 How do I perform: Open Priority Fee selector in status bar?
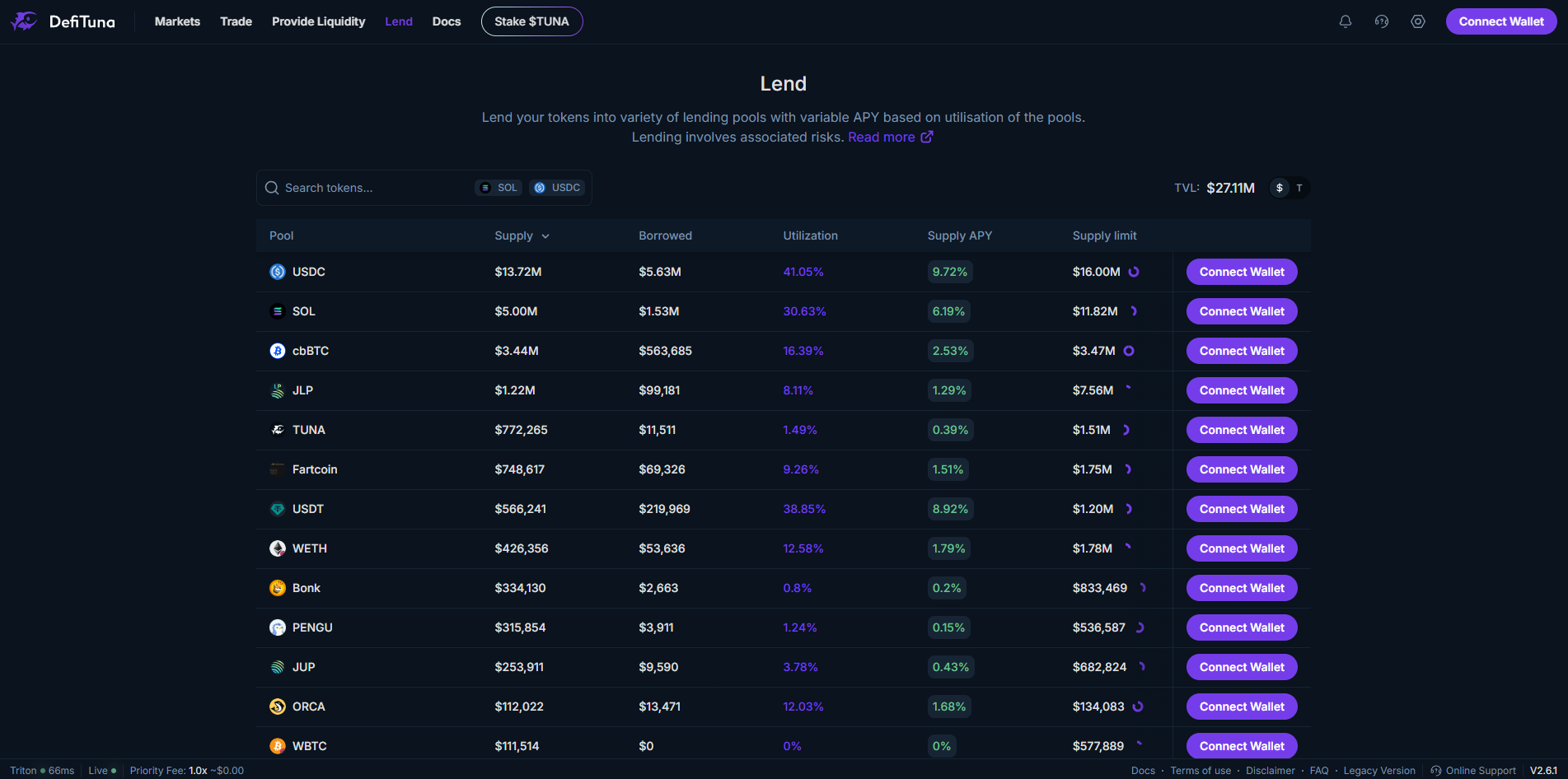click(186, 771)
